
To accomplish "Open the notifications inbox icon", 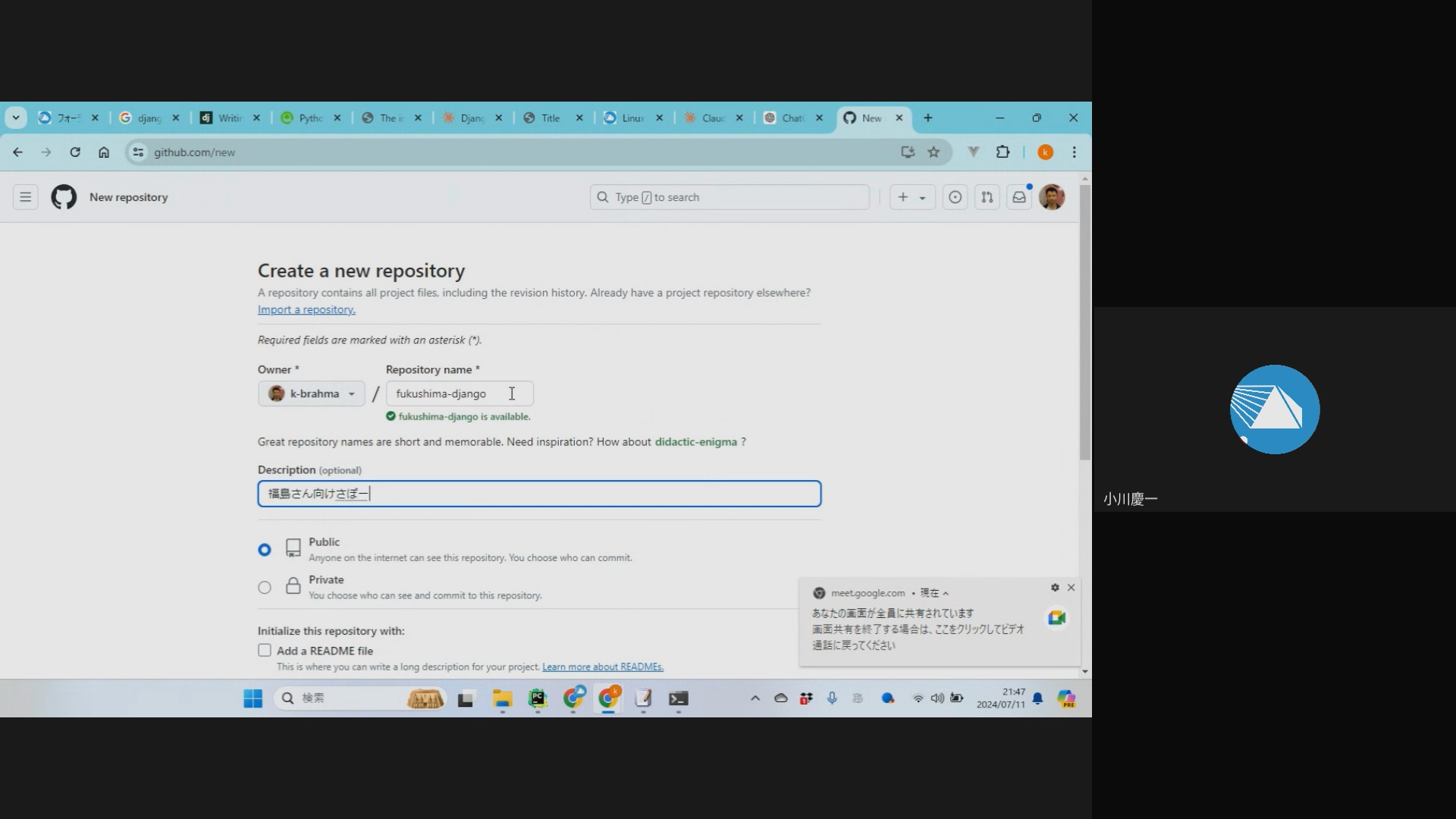I will 1019,197.
